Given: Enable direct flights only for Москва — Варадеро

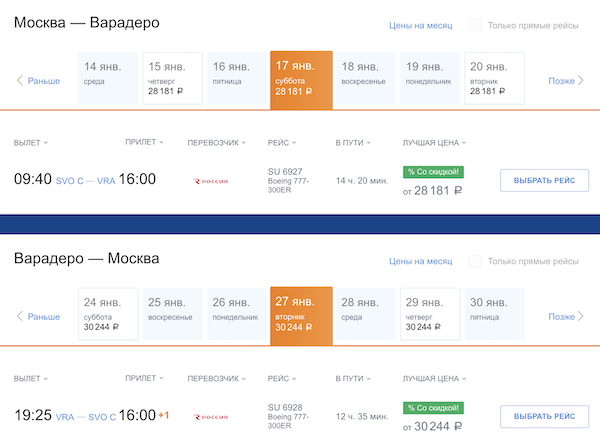Looking at the screenshot, I should [475, 25].
